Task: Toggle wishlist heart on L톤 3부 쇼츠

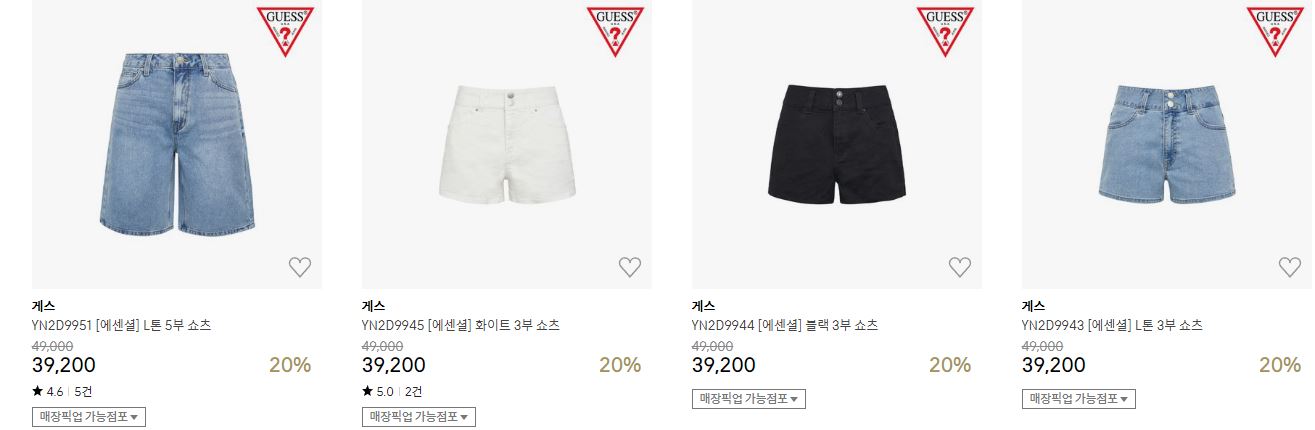Action: 1290,267
